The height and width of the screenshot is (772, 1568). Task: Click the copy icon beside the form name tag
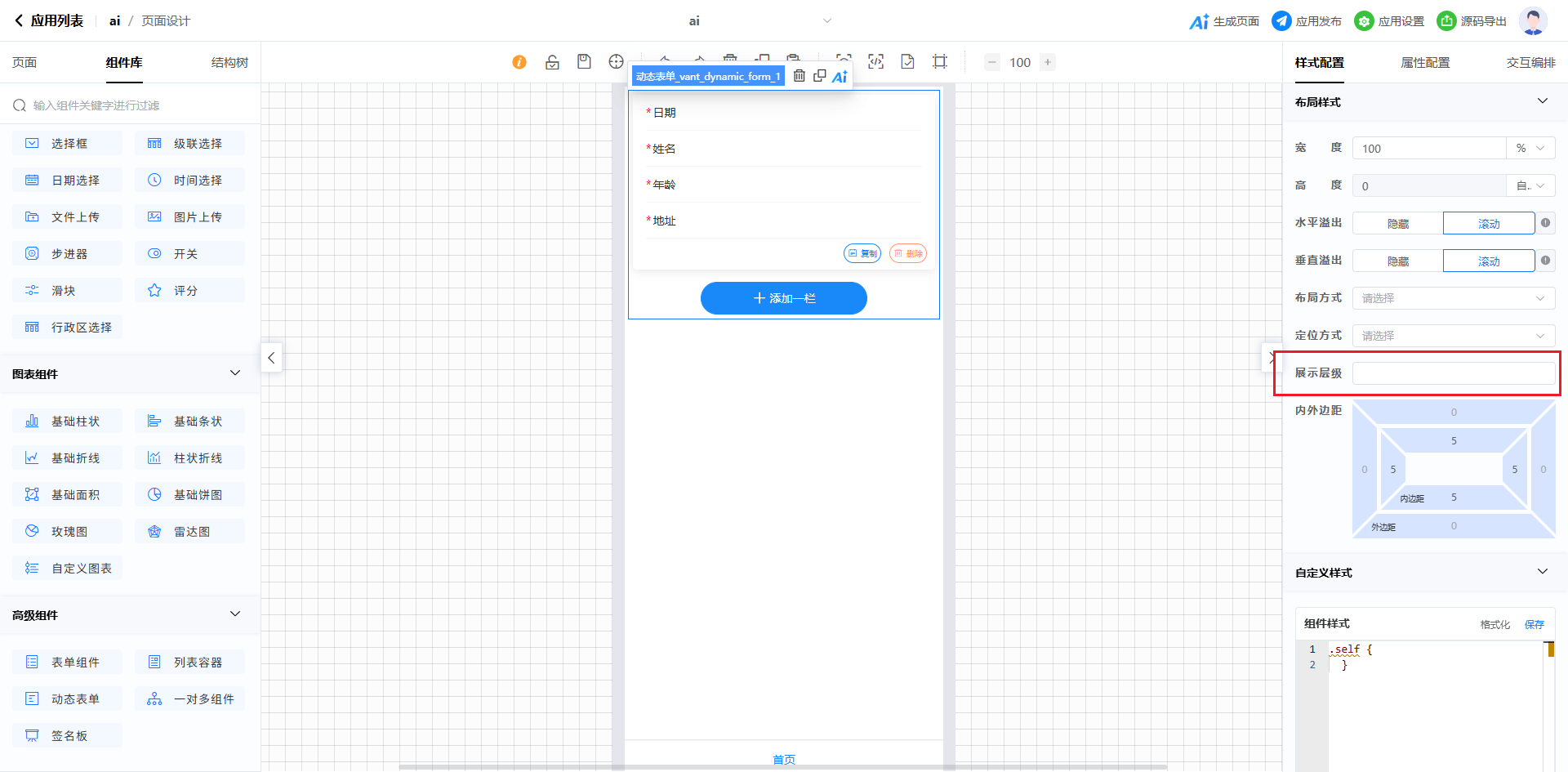pyautogui.click(x=819, y=76)
